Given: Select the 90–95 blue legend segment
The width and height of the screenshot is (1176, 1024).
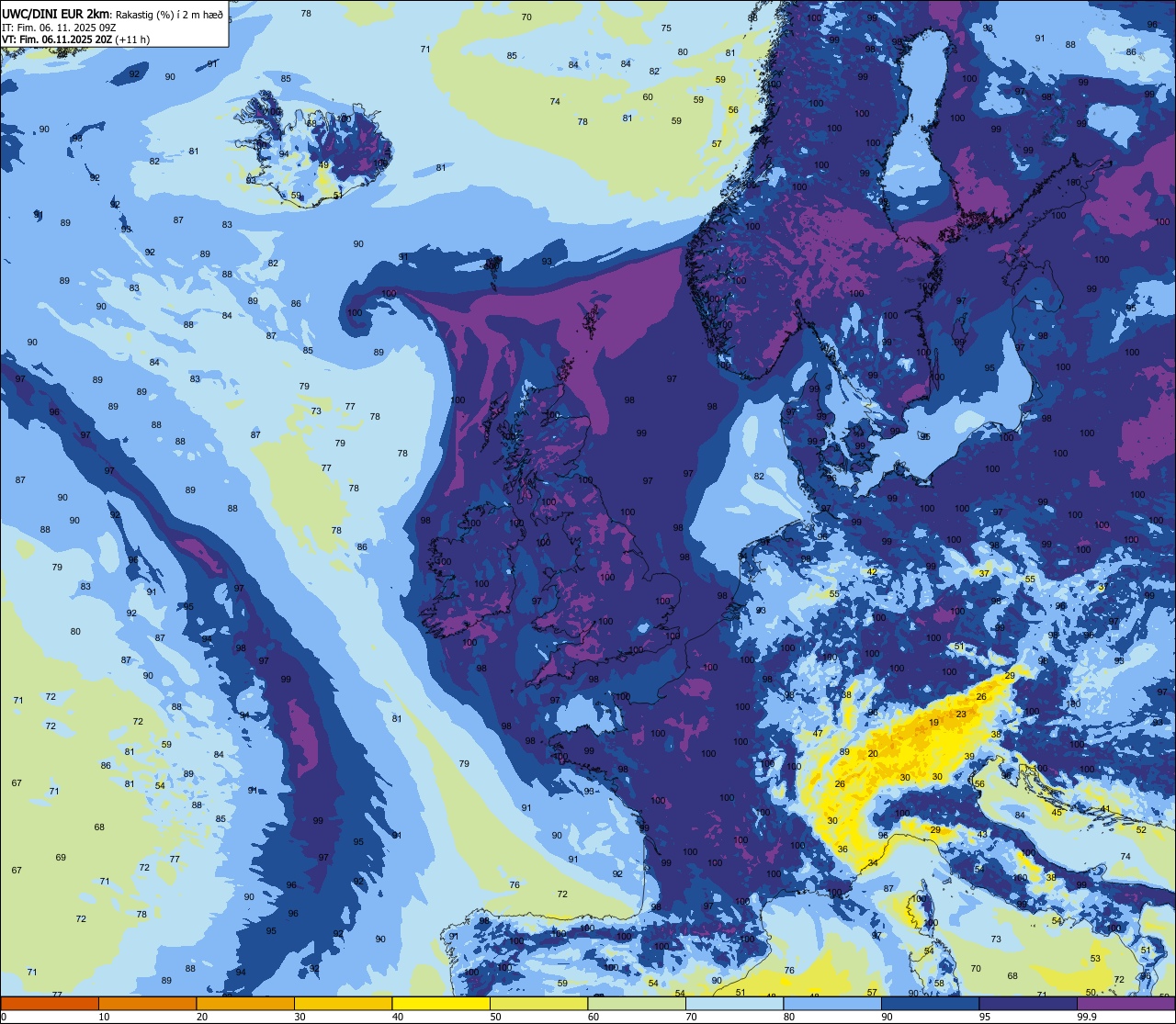Looking at the screenshot, I should coord(930,1003).
